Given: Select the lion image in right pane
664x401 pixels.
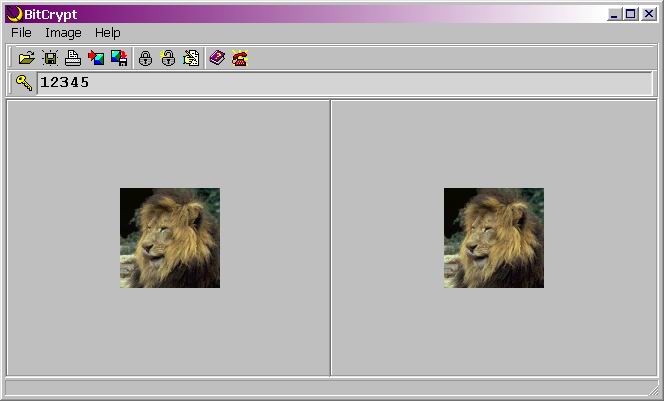Looking at the screenshot, I should pos(494,238).
